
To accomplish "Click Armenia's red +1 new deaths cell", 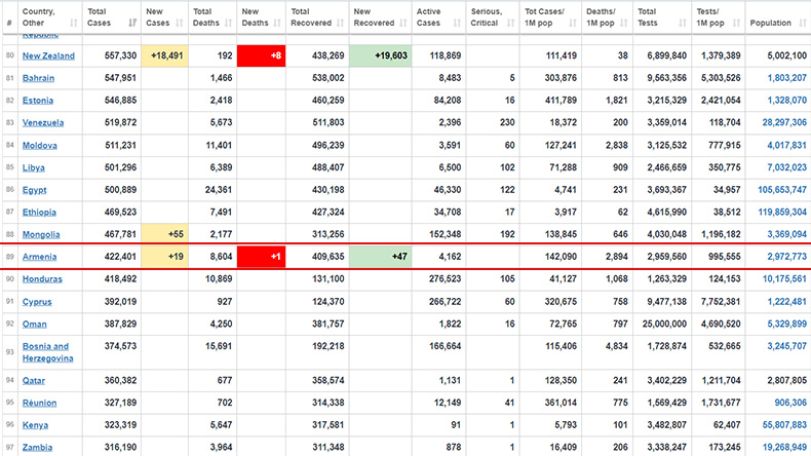I will [261, 257].
